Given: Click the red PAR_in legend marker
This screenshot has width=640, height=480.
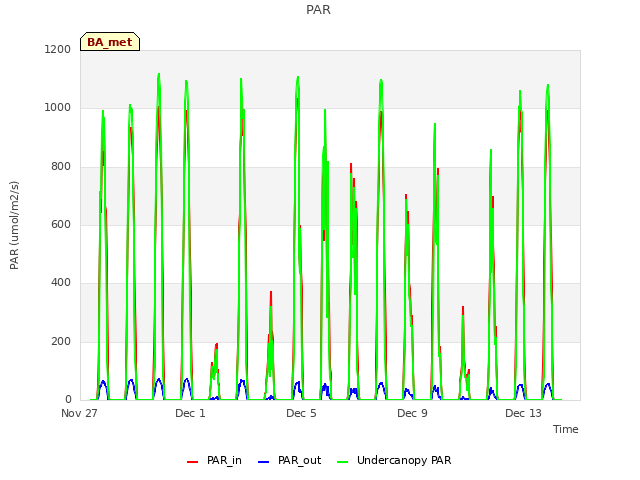Looking at the screenshot, I should point(192,462).
